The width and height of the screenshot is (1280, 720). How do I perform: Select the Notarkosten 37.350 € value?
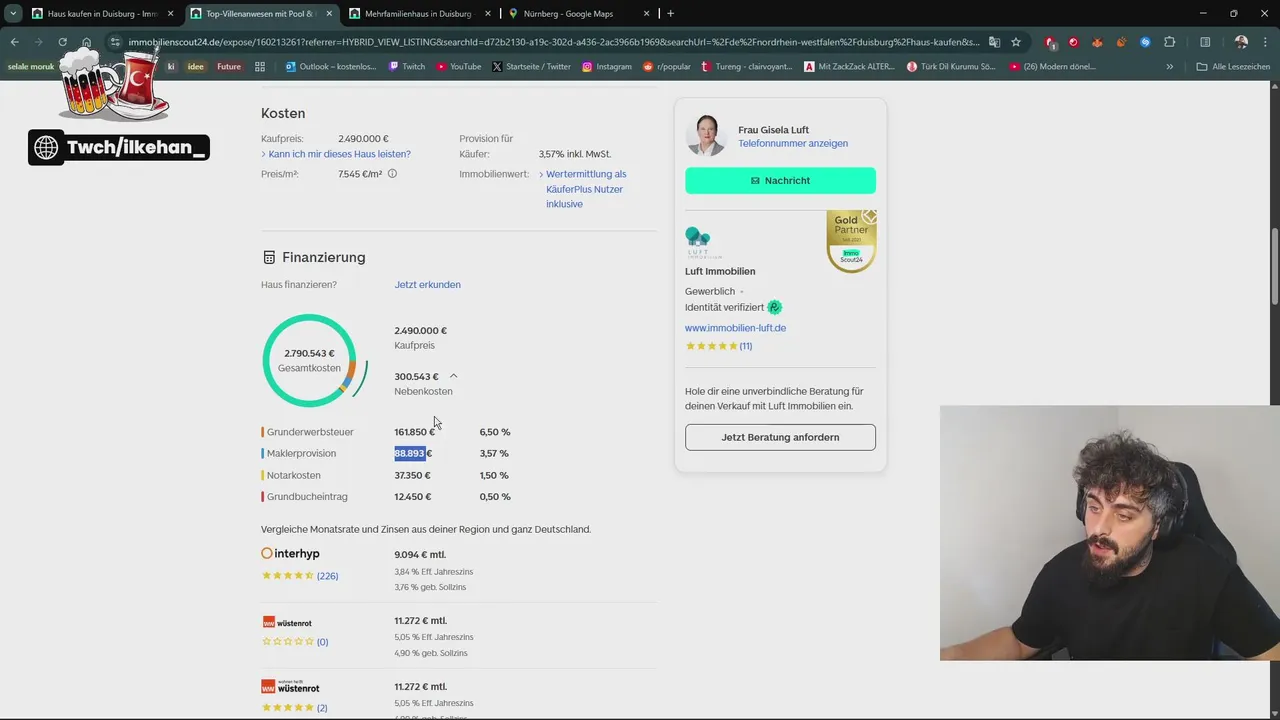[x=412, y=476]
